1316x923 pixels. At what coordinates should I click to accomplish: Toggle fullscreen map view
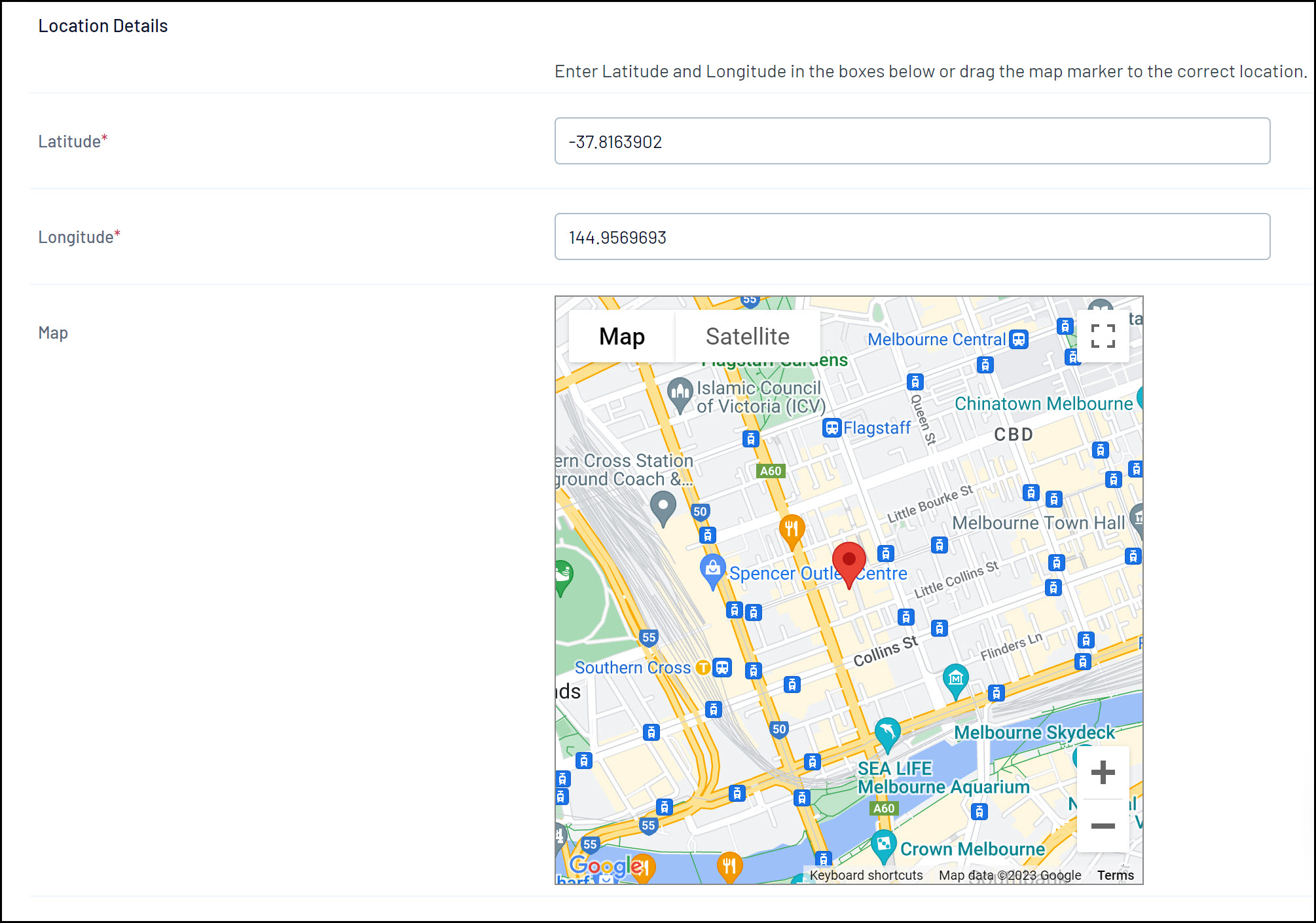(x=1103, y=336)
